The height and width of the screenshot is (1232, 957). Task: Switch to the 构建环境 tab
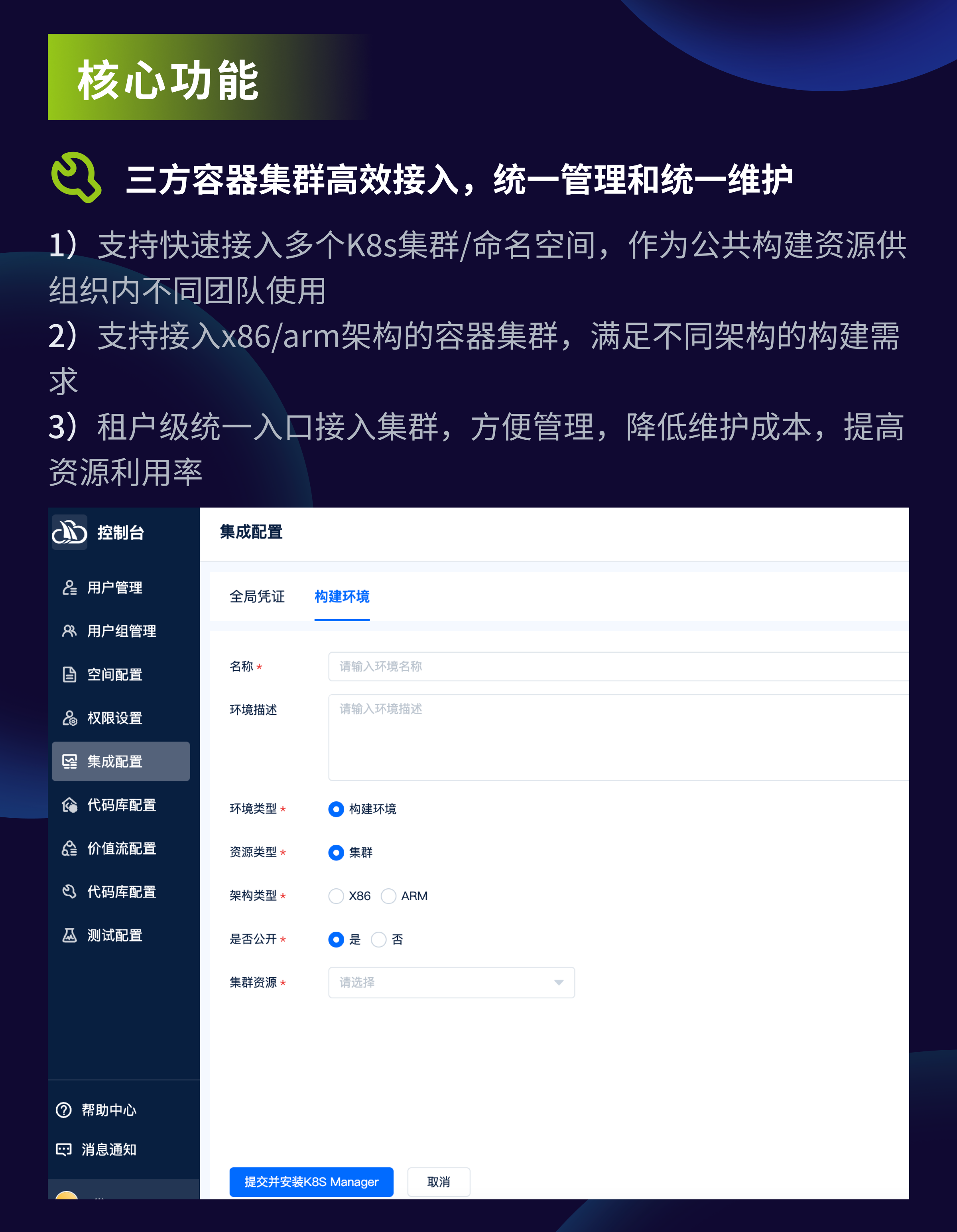click(342, 596)
